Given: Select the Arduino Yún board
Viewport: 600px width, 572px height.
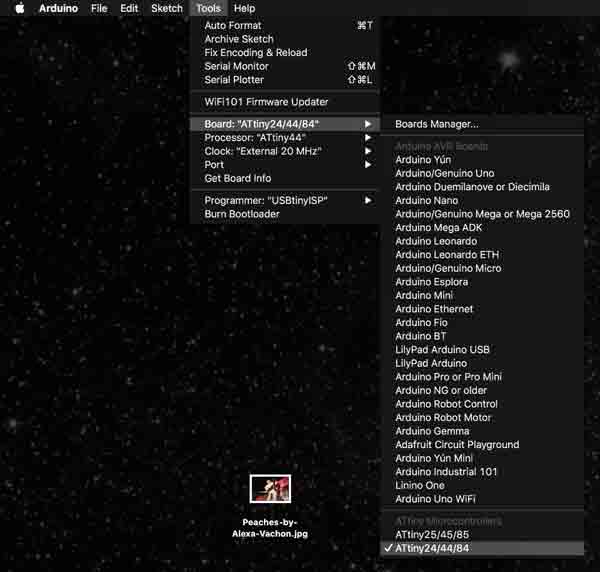Looking at the screenshot, I should [483, 160].
